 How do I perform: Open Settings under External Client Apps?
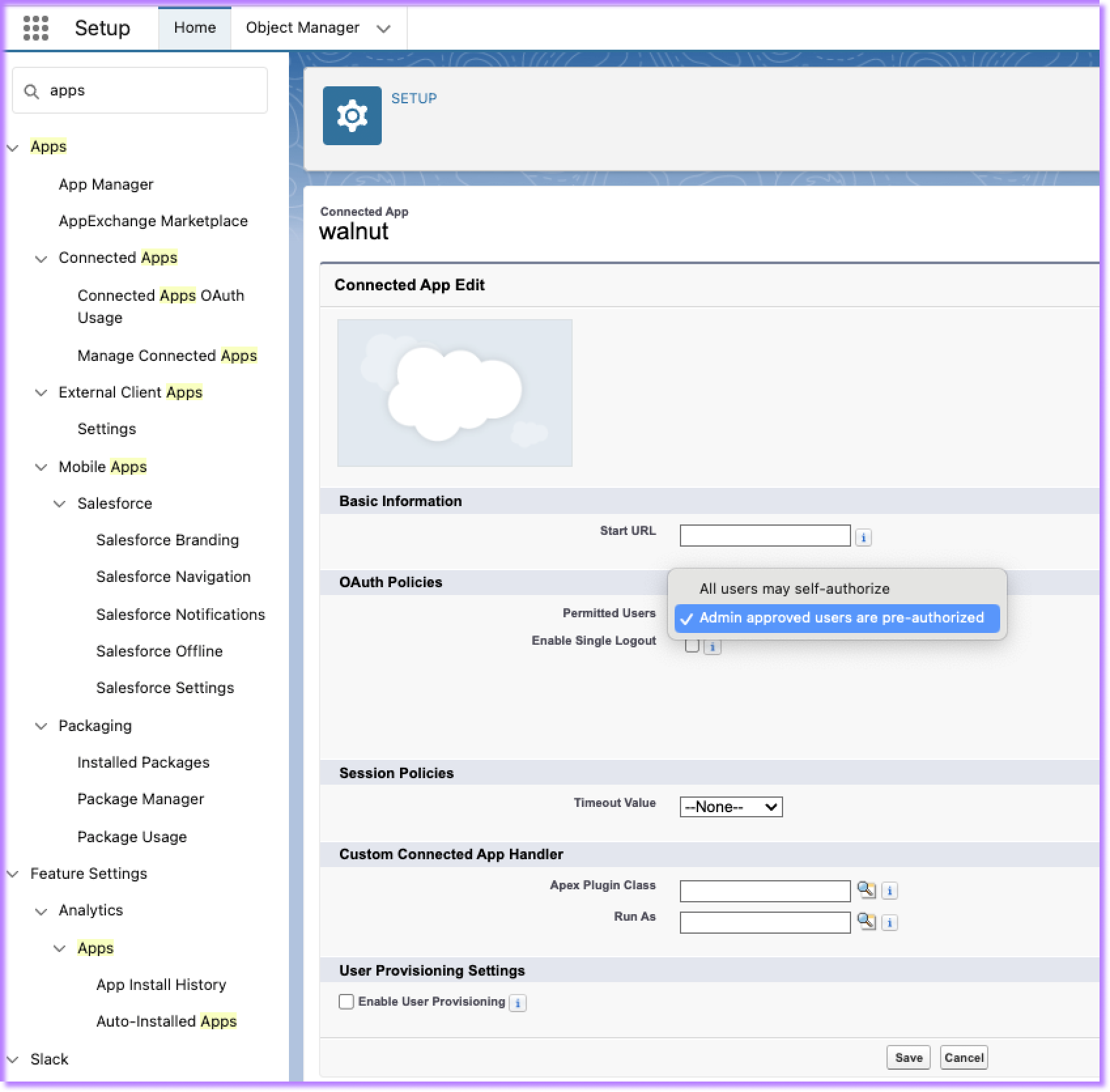click(x=107, y=429)
